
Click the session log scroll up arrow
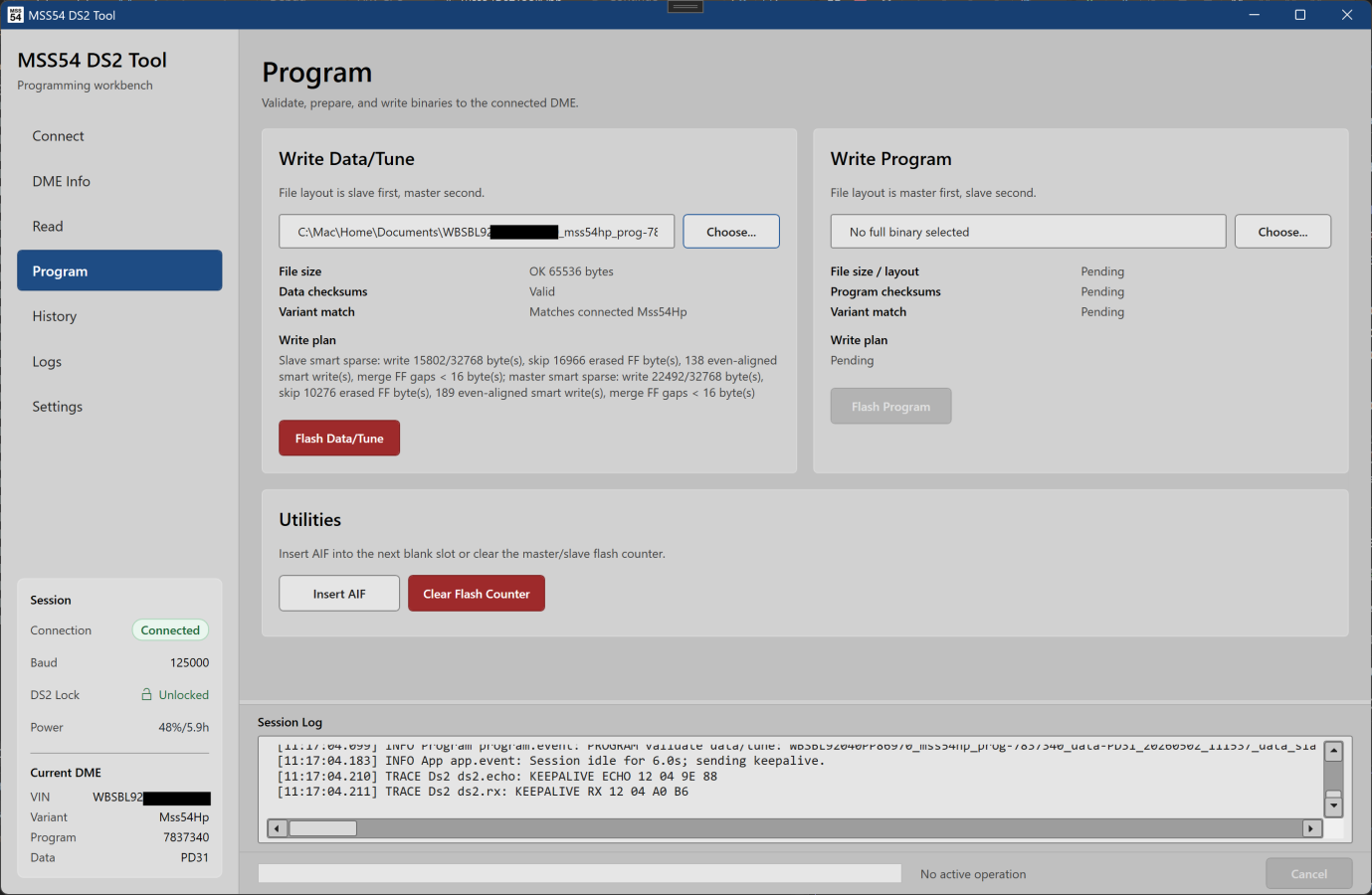1334,752
